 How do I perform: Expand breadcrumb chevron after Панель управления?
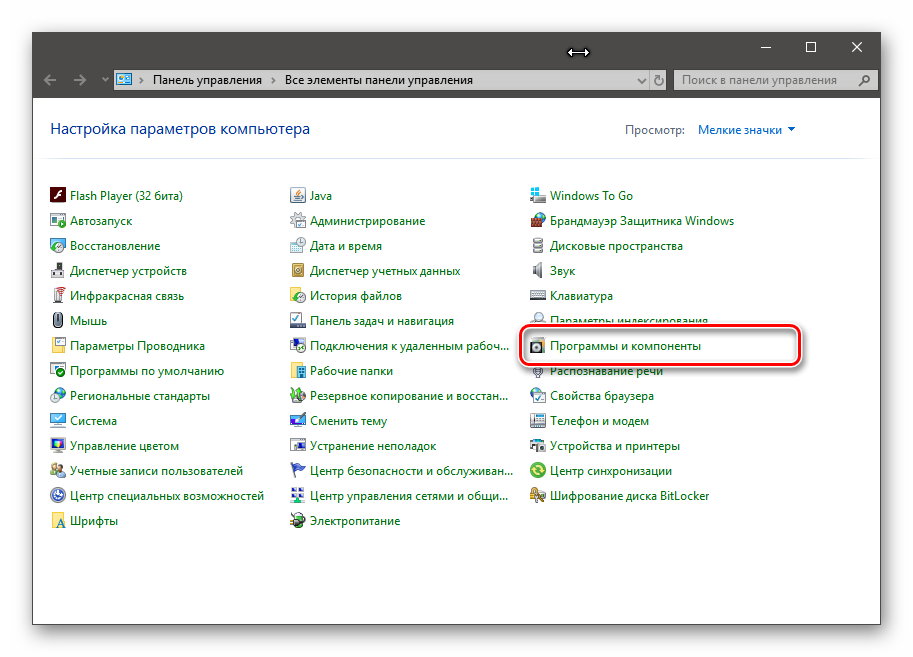[273, 80]
